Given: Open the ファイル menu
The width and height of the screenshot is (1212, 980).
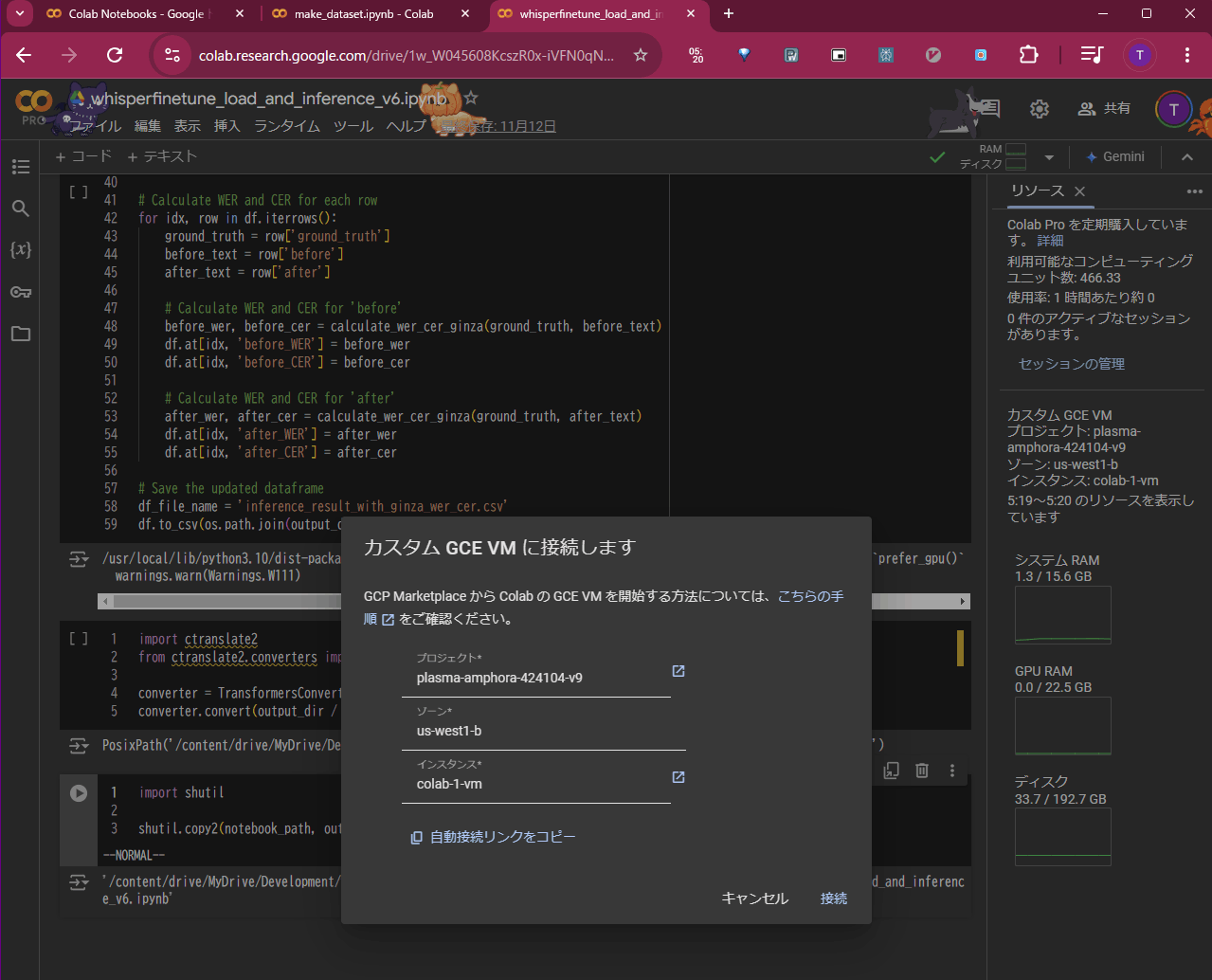Looking at the screenshot, I should coord(97,126).
